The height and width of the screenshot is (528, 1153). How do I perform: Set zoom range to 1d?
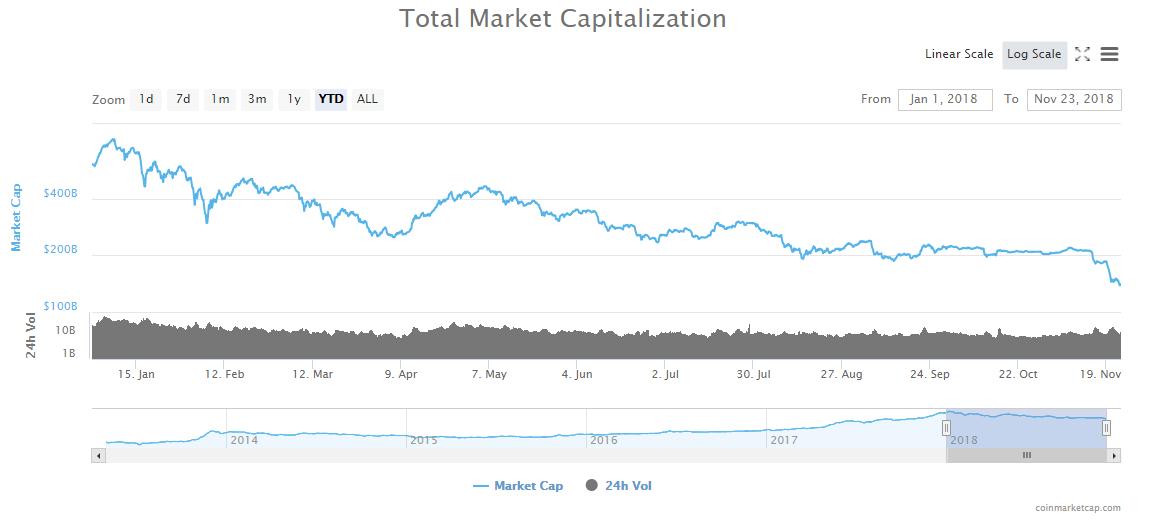tap(146, 99)
